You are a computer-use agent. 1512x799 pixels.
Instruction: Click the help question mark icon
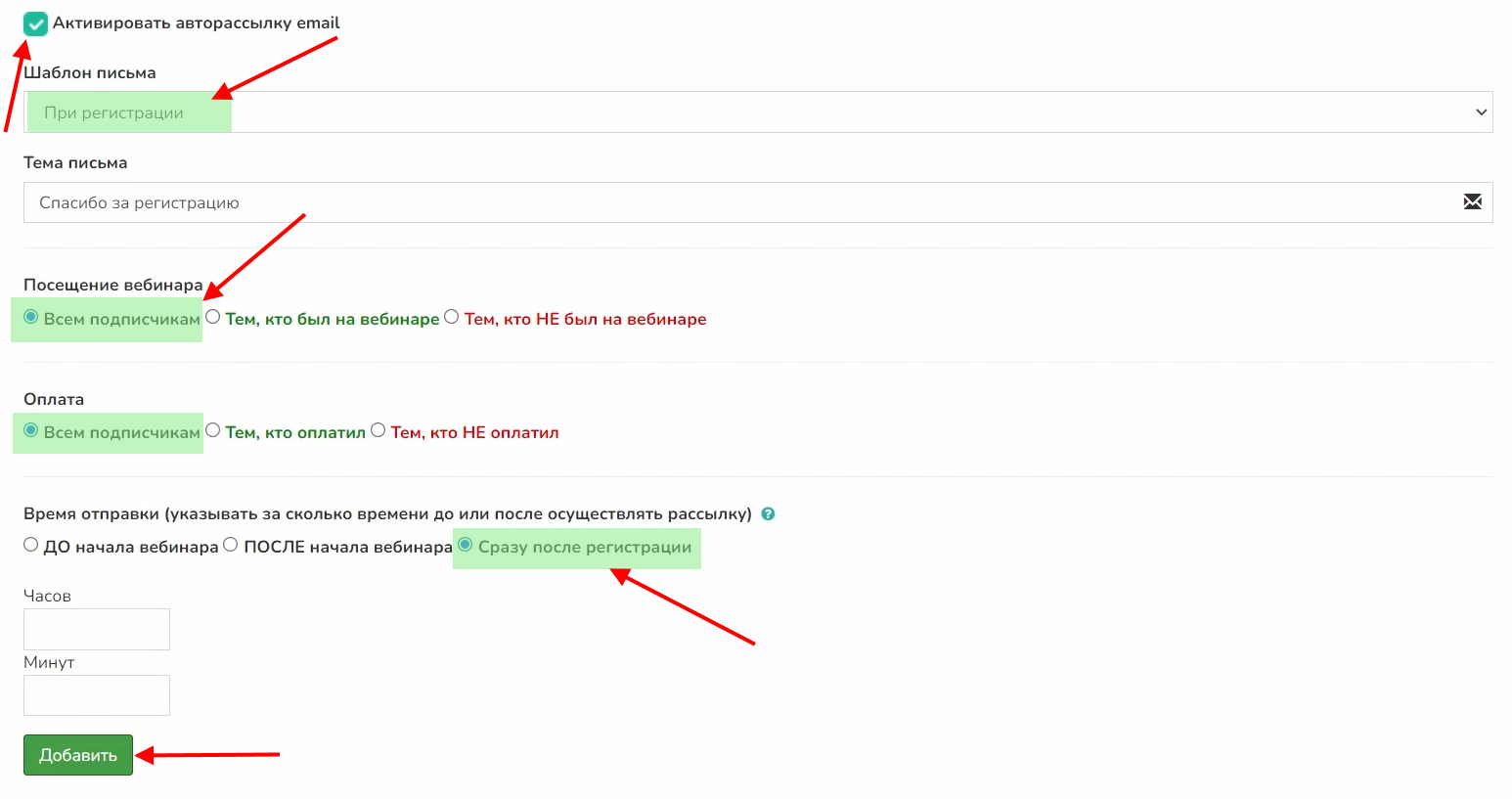(768, 514)
